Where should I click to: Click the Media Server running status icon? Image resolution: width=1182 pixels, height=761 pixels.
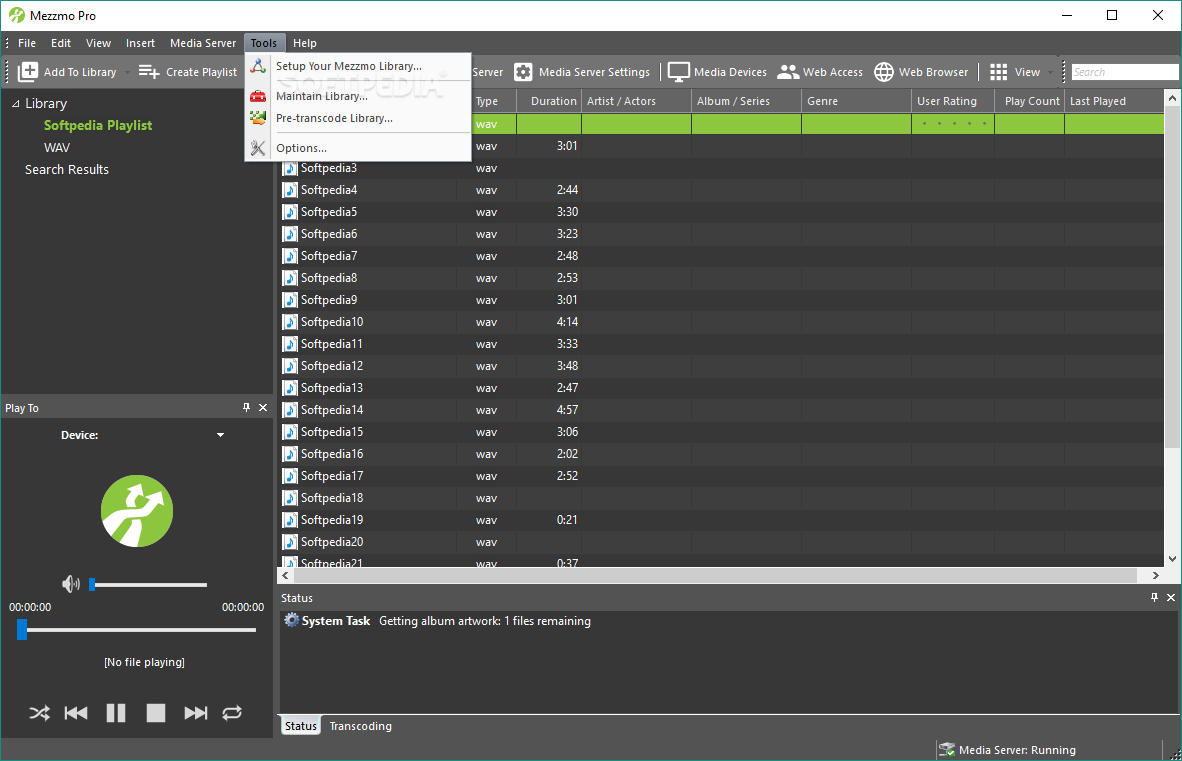[x=947, y=750]
